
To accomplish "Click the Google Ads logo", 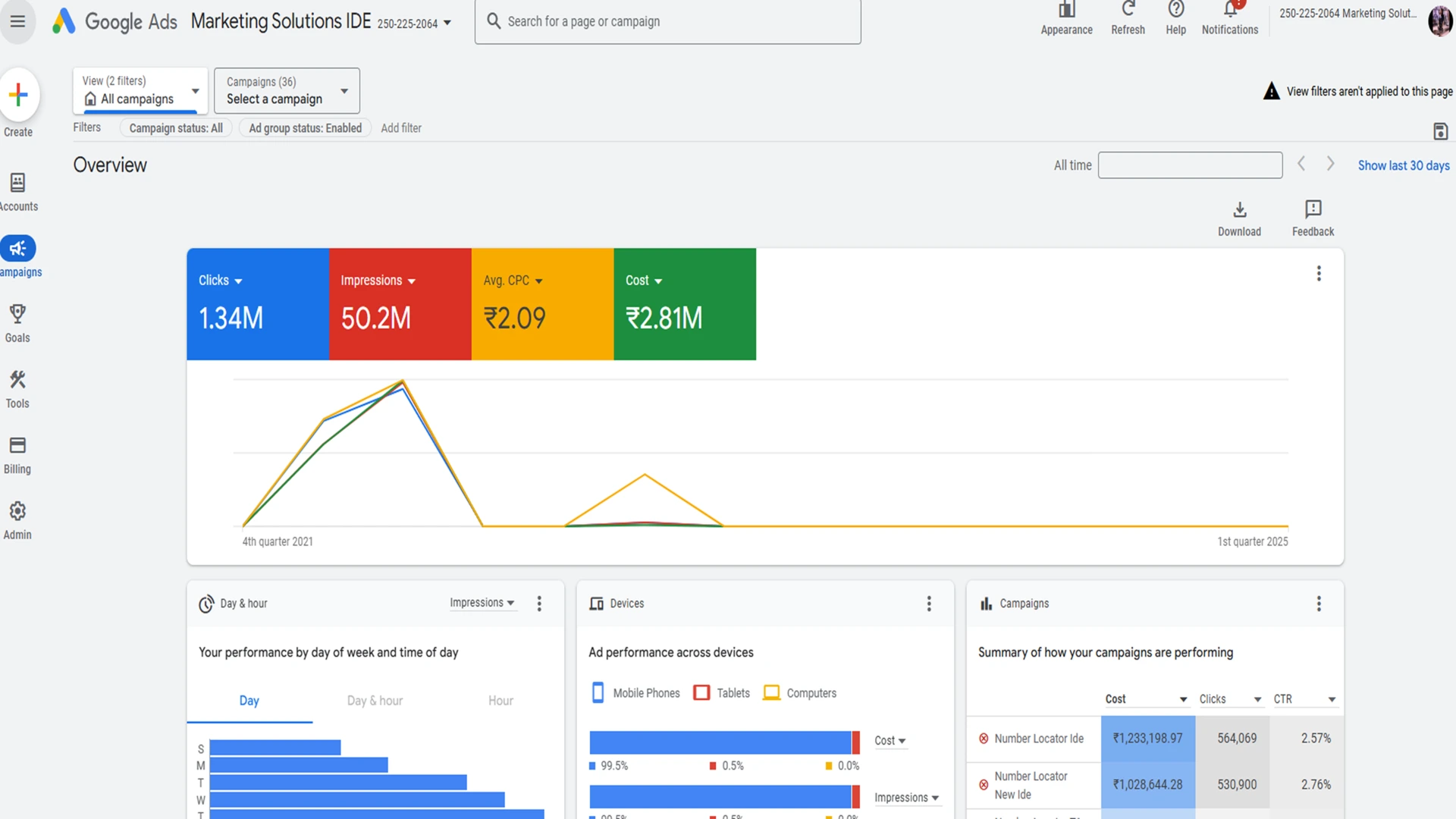I will point(115,21).
